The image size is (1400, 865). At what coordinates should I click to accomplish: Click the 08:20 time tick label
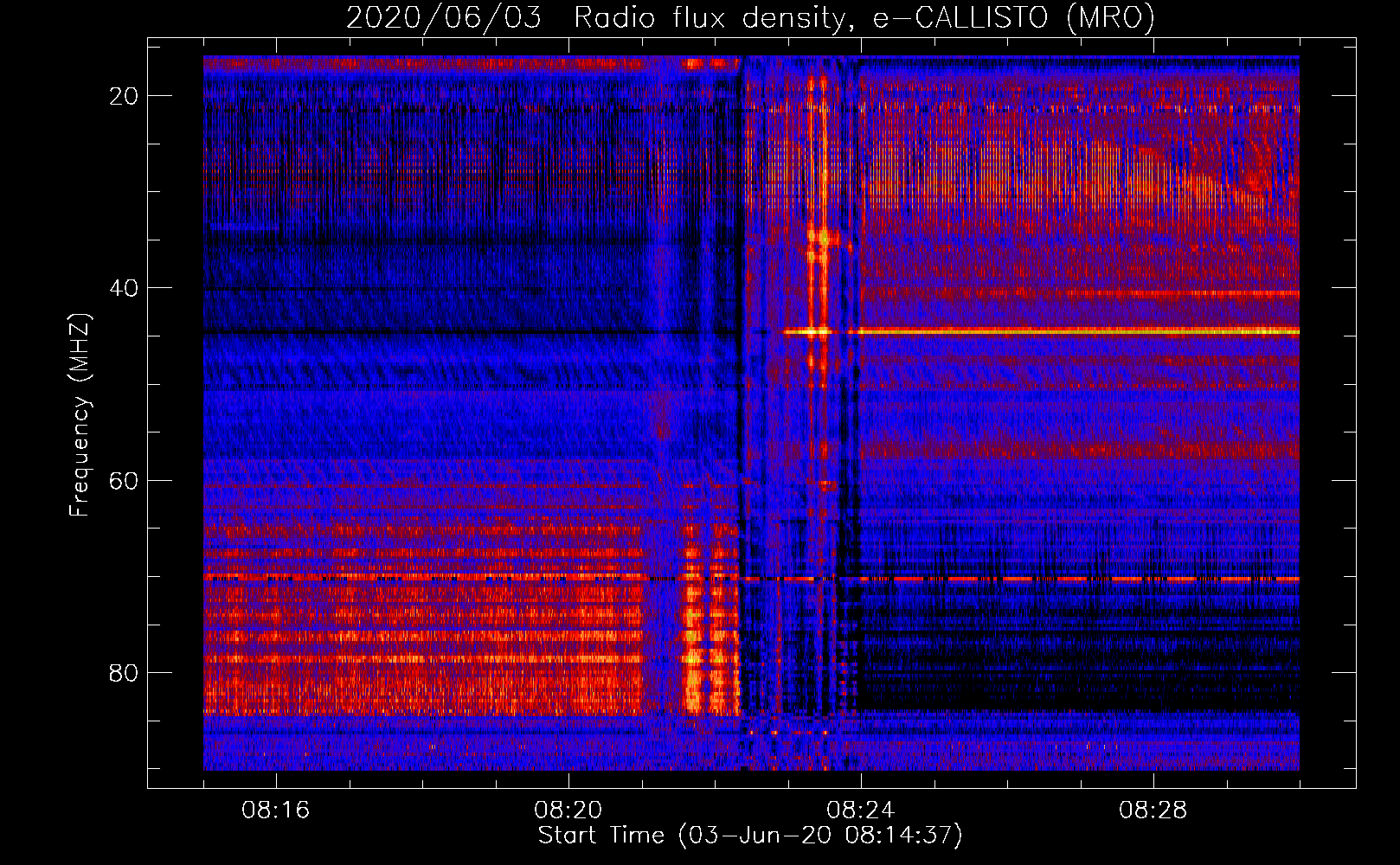[568, 811]
